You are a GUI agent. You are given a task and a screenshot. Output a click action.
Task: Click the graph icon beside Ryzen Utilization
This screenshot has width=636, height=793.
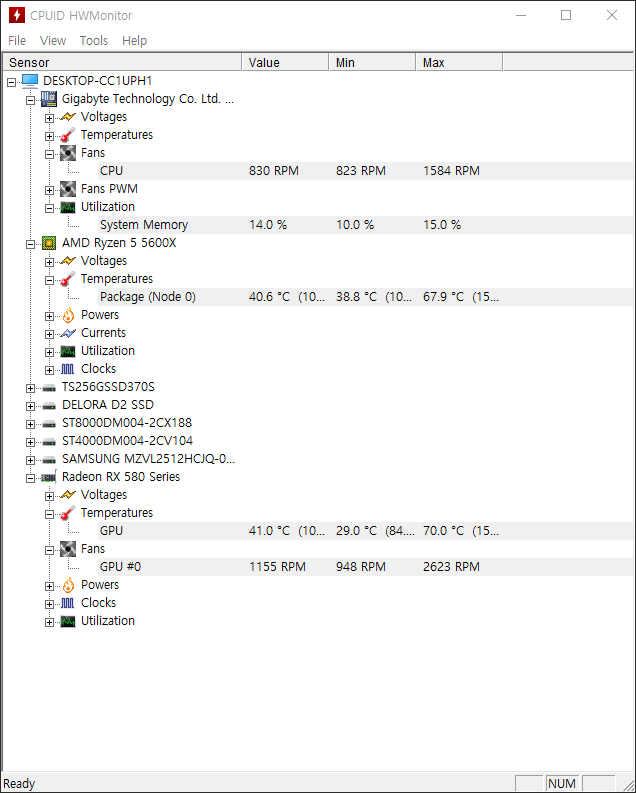(x=68, y=351)
